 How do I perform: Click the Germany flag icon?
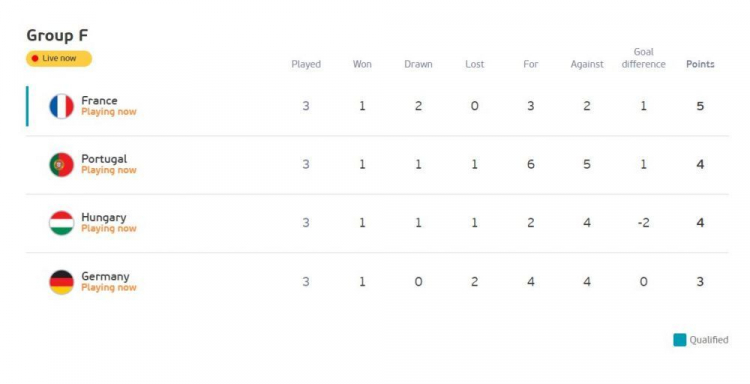tap(62, 282)
